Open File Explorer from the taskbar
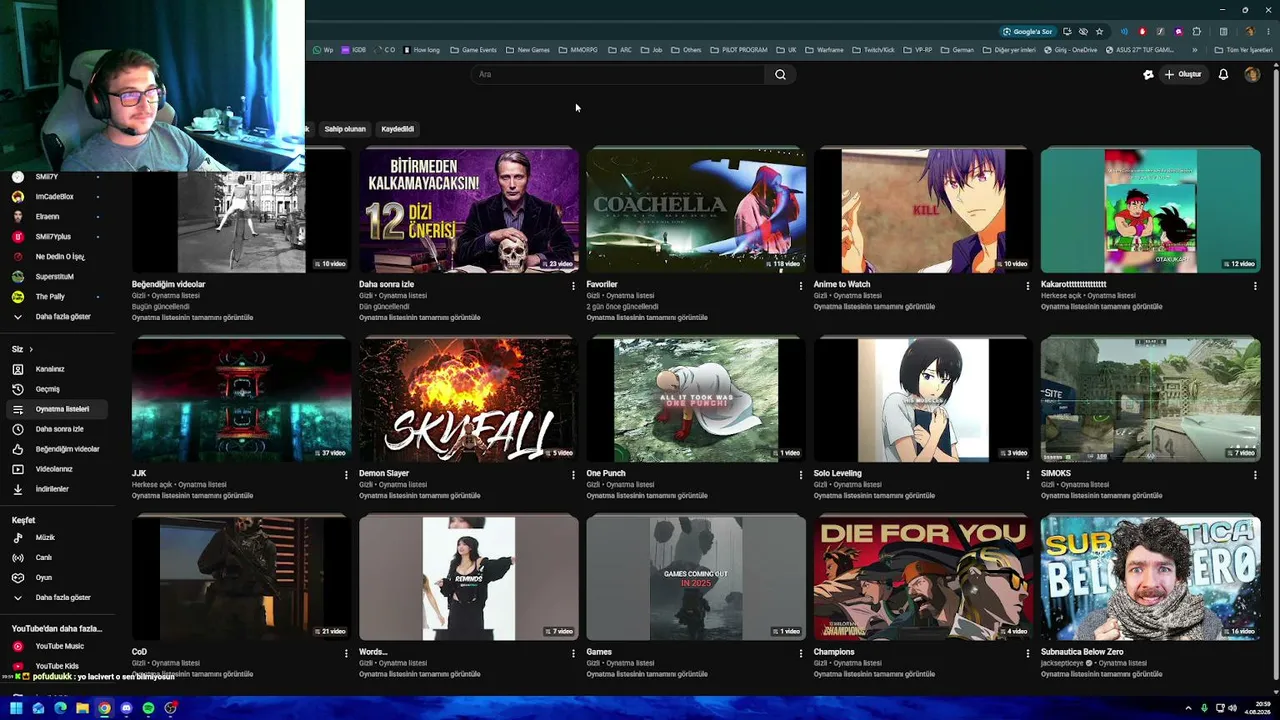The height and width of the screenshot is (720, 1280). [x=82, y=708]
